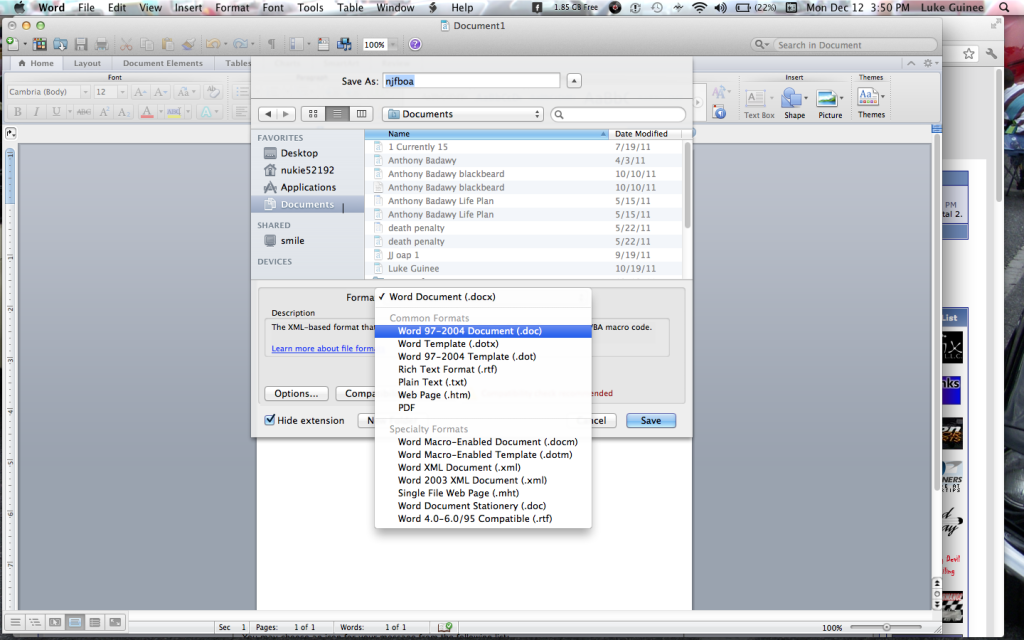Click the Paste clipboard icon

click(x=168, y=44)
